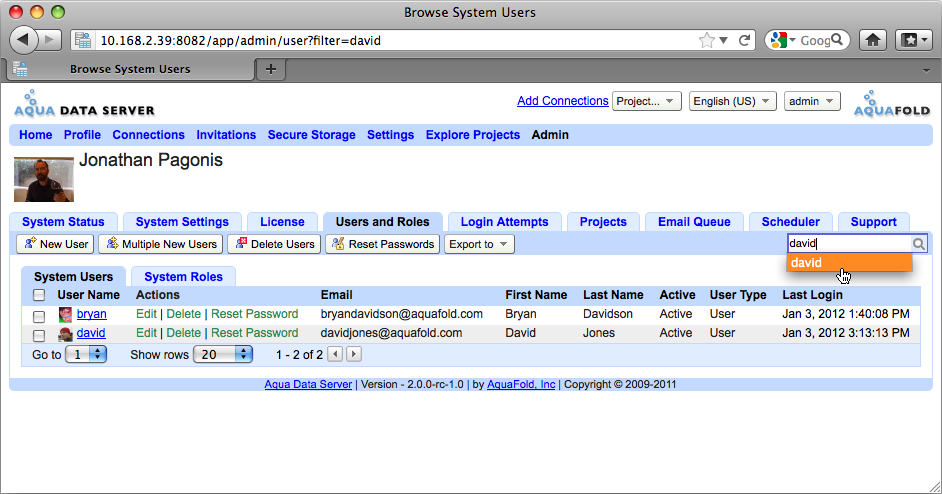Switch to the License tab
The image size is (942, 494).
(282, 222)
